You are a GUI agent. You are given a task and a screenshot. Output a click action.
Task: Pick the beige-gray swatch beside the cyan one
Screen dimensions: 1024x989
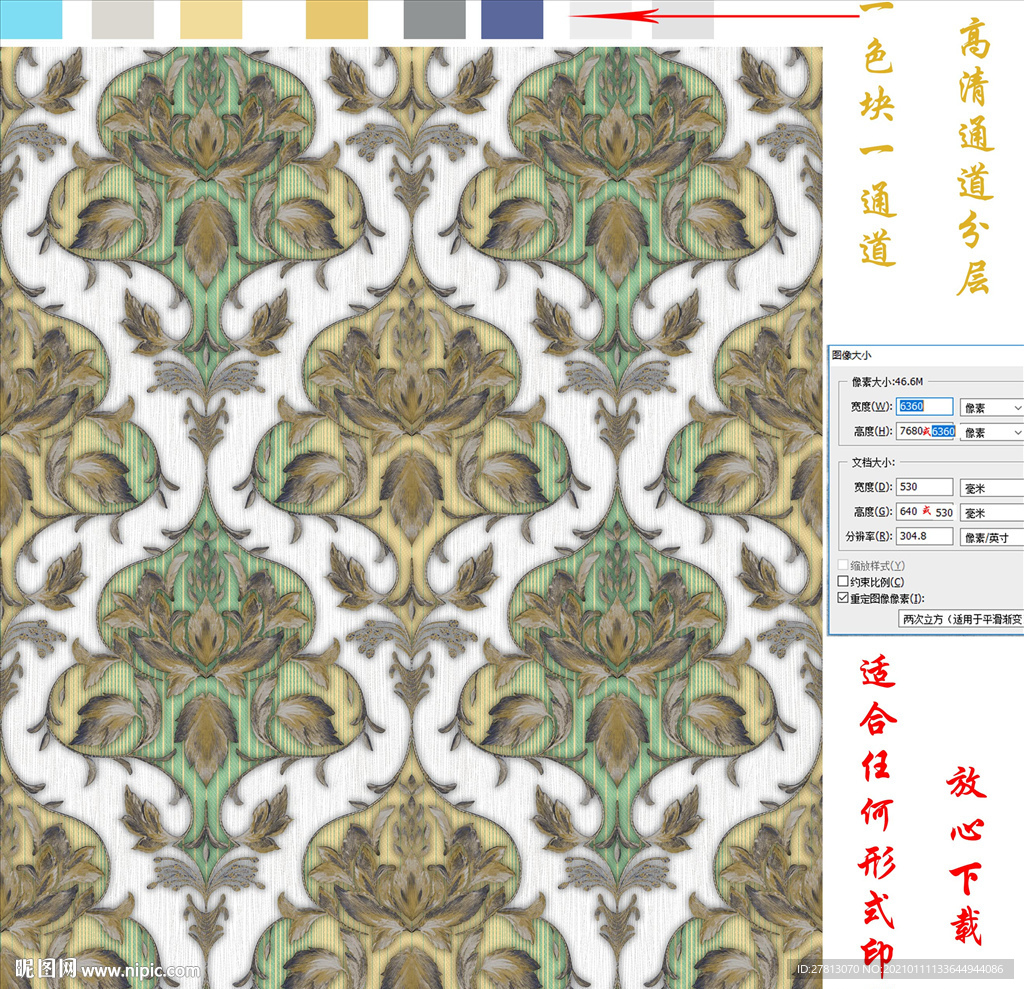(123, 20)
